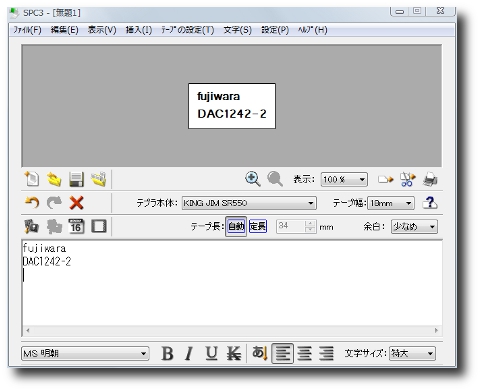Minimize the SPC3 window
Image resolution: width=480 pixels, height=391 pixels.
[400, 12]
